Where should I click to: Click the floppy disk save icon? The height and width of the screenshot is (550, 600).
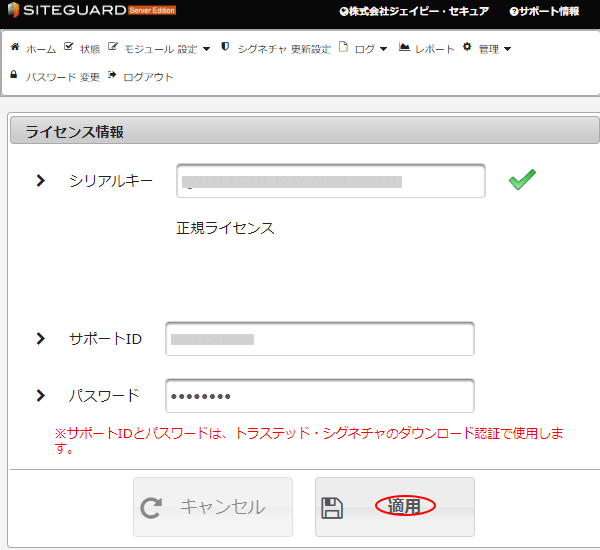(332, 508)
